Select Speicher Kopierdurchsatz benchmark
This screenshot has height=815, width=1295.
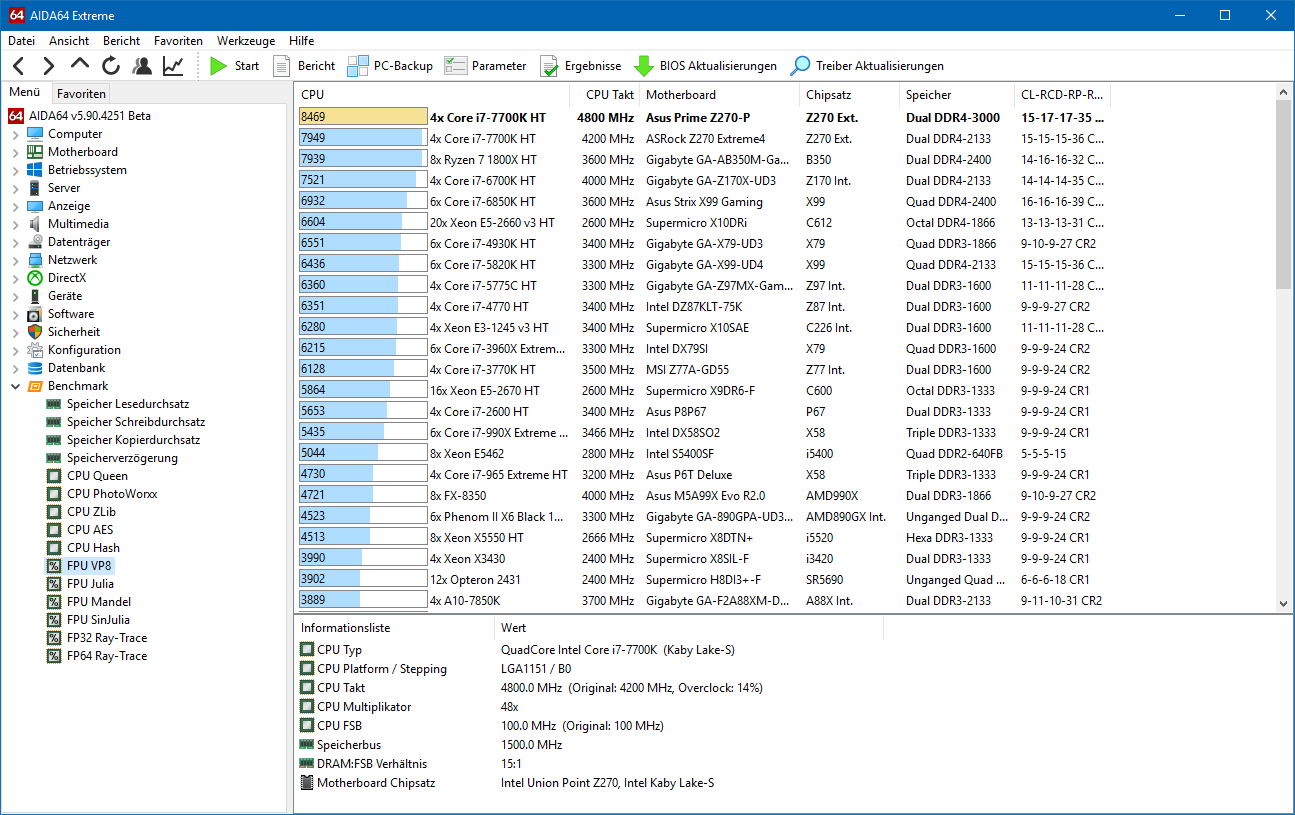[133, 440]
